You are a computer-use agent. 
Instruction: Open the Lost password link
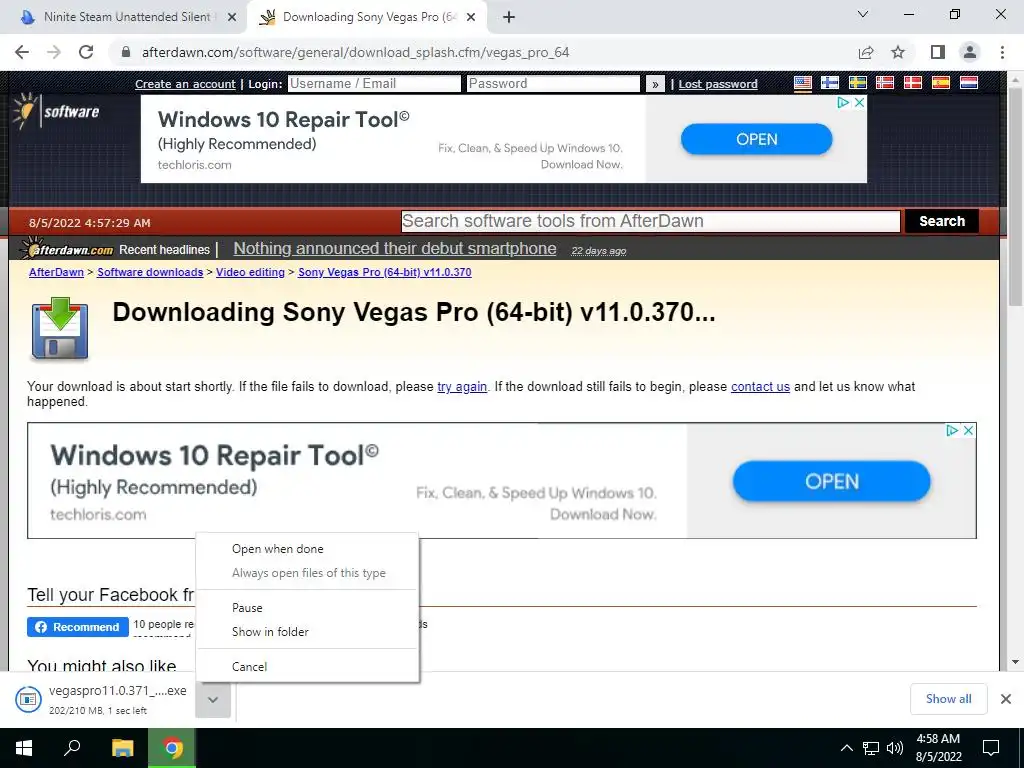click(718, 84)
